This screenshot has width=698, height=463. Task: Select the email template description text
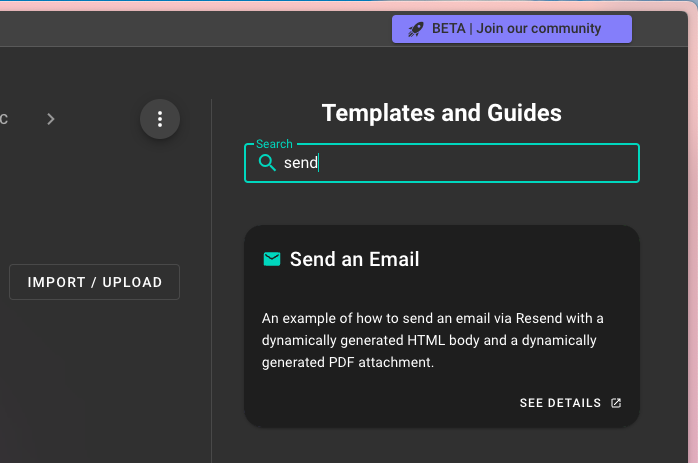pyautogui.click(x=432, y=340)
